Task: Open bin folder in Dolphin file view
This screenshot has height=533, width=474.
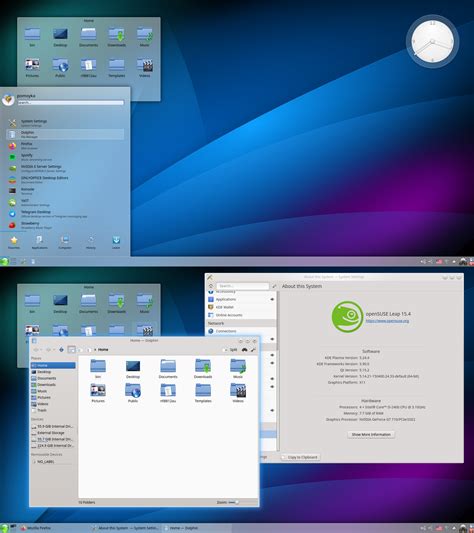Action: tap(98, 369)
